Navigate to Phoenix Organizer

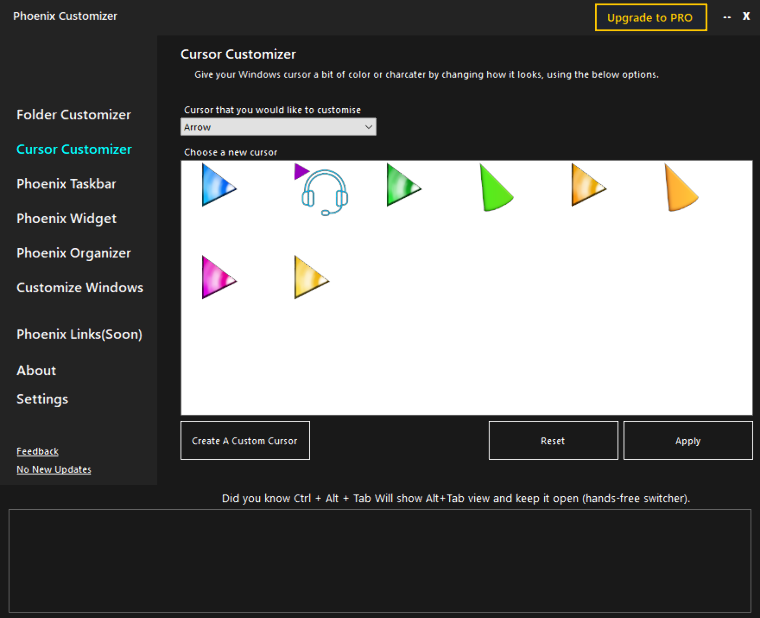pyautogui.click(x=74, y=253)
